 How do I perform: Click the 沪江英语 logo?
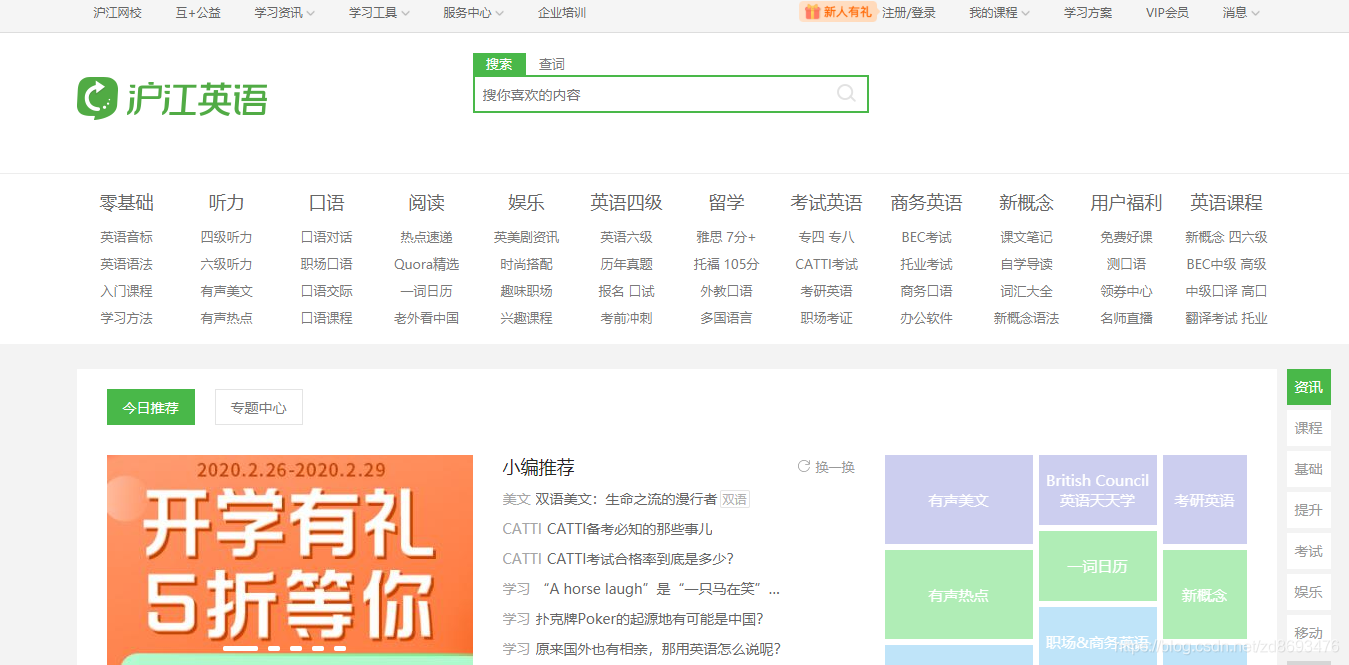point(172,98)
